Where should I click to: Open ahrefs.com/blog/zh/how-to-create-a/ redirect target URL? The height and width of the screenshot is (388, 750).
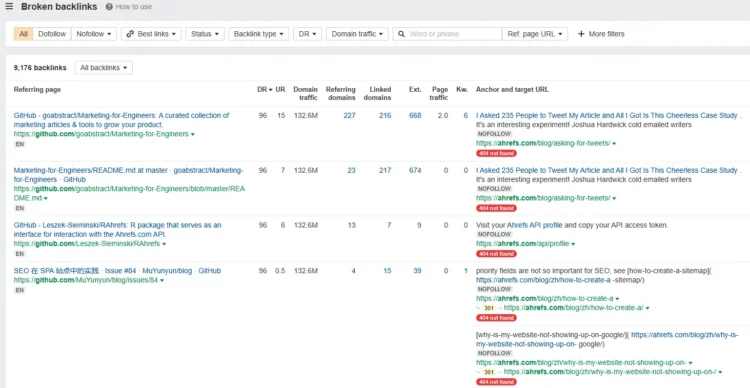[x=574, y=308]
